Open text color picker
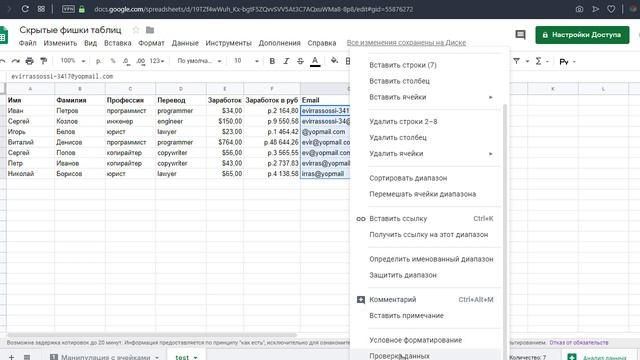Screen dimensions: 640x360 coord(315,61)
